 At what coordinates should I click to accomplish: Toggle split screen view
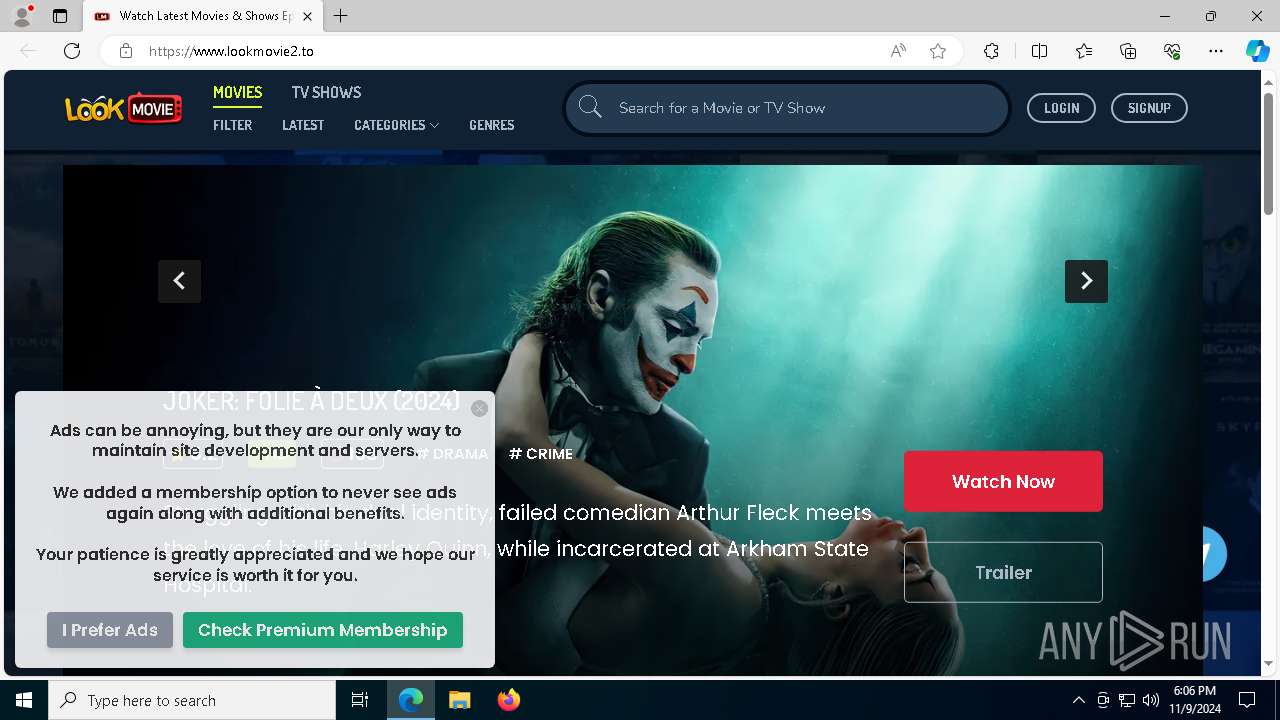1039,51
